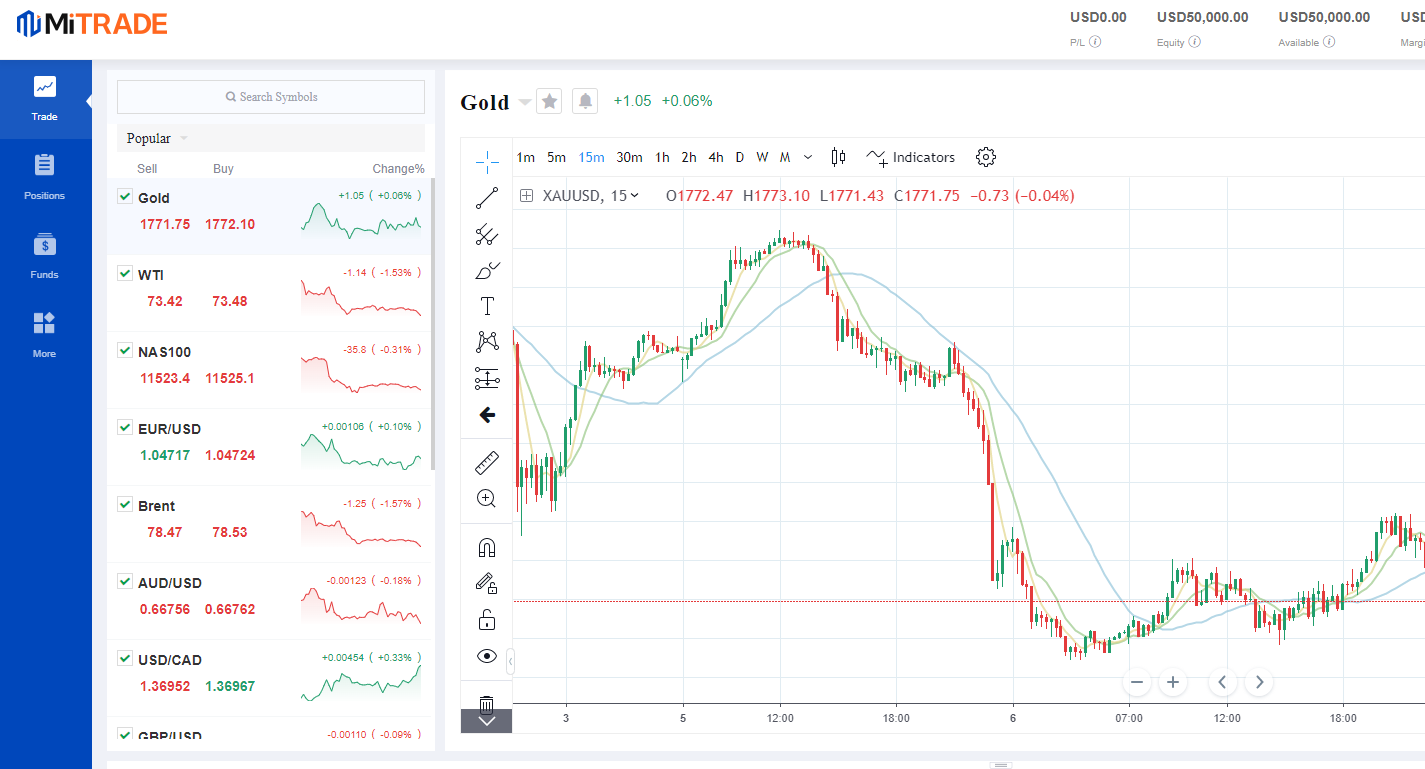Open the Positions tab in sidebar
The width and height of the screenshot is (1425, 769).
tap(45, 176)
